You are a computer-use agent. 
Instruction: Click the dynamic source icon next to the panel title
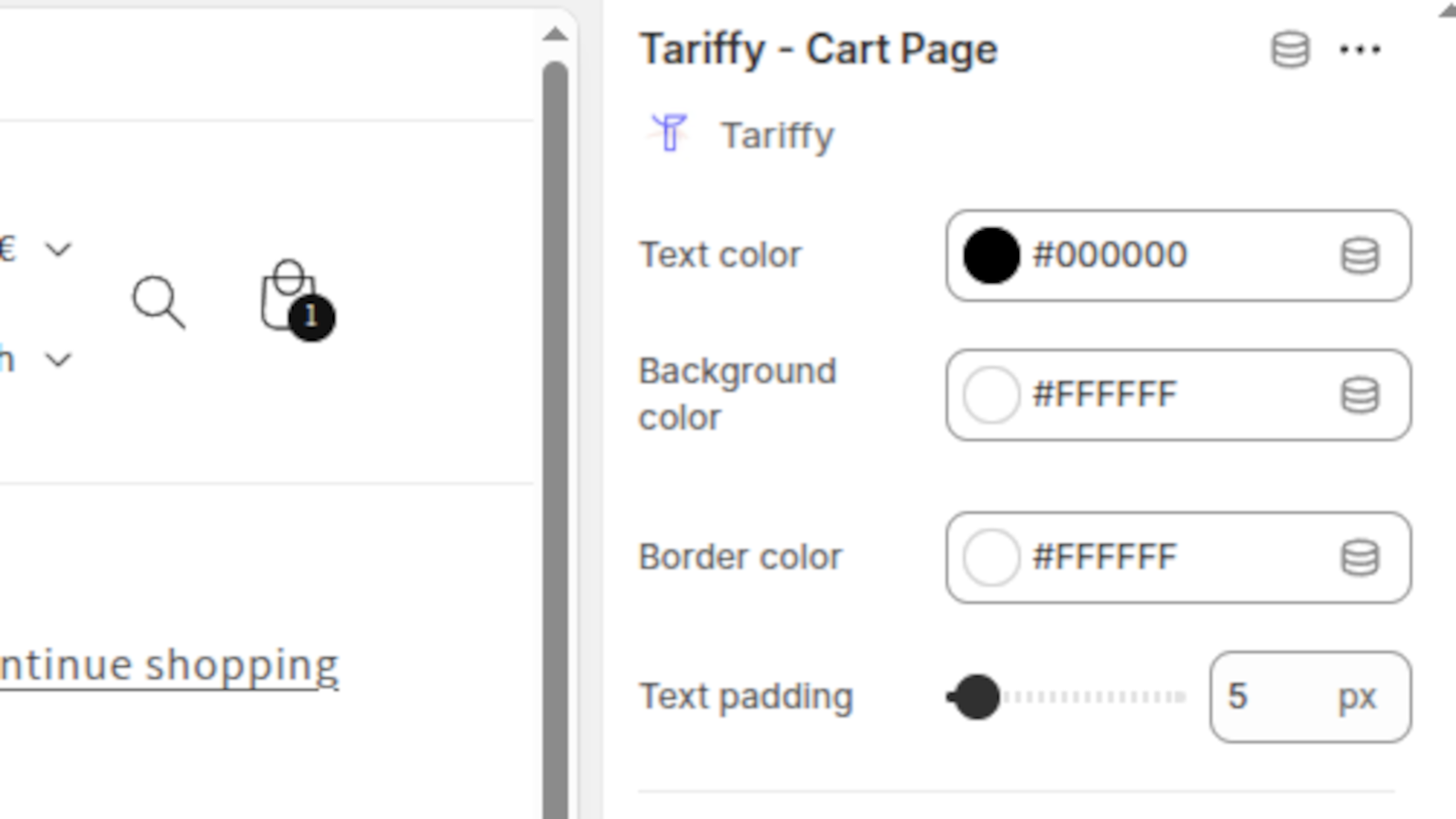[x=1289, y=50]
